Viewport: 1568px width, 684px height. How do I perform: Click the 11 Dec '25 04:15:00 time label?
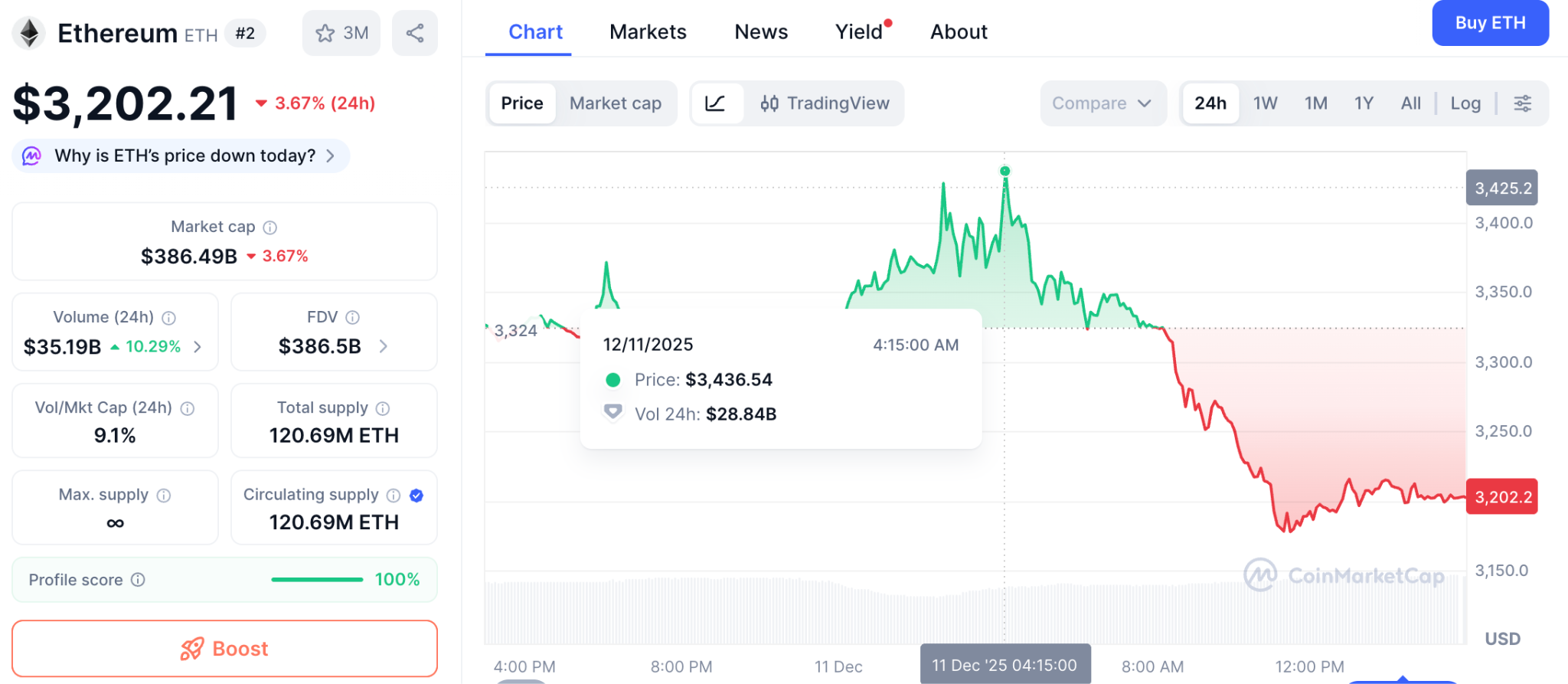[1005, 664]
